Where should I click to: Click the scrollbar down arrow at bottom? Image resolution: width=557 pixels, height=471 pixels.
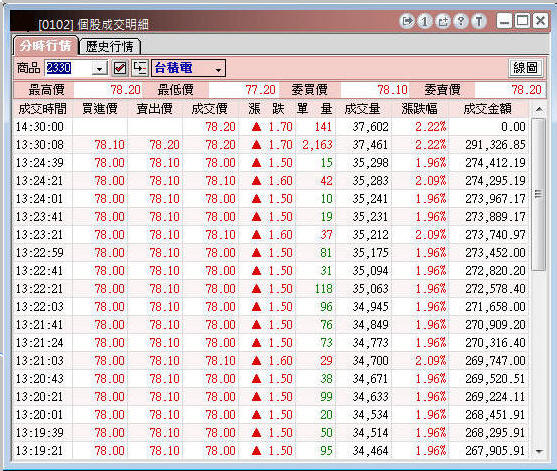[x=540, y=451]
